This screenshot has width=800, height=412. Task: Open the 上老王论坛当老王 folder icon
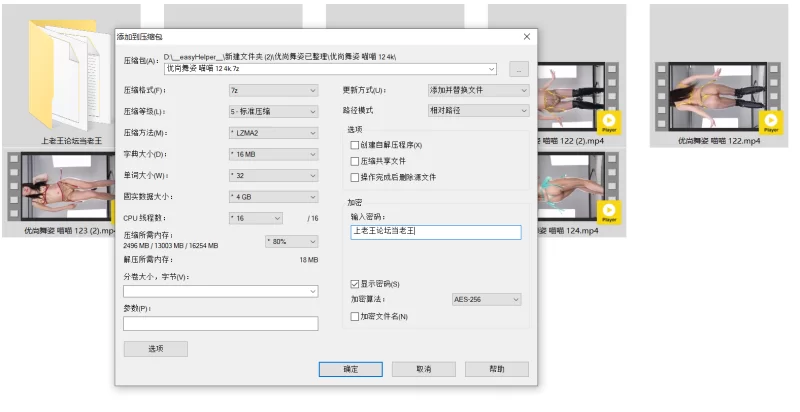tap(68, 75)
